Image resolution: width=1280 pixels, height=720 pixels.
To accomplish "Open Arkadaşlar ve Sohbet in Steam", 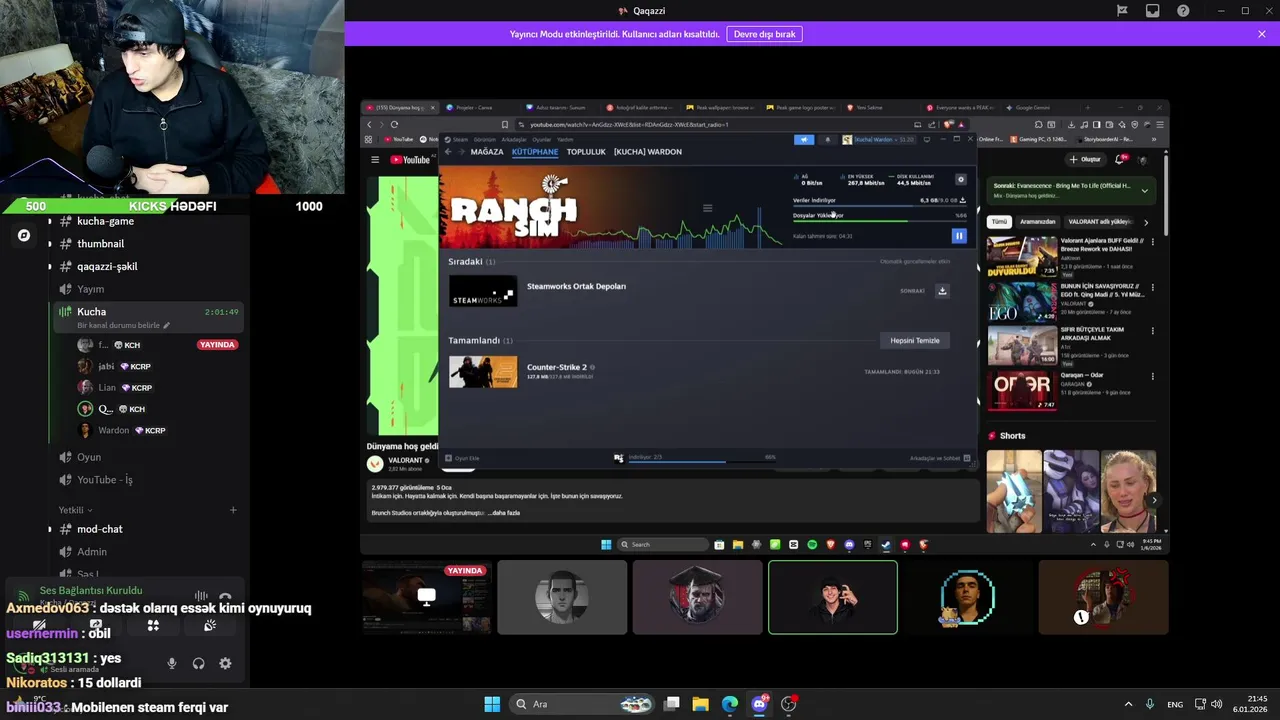I will 940,458.
